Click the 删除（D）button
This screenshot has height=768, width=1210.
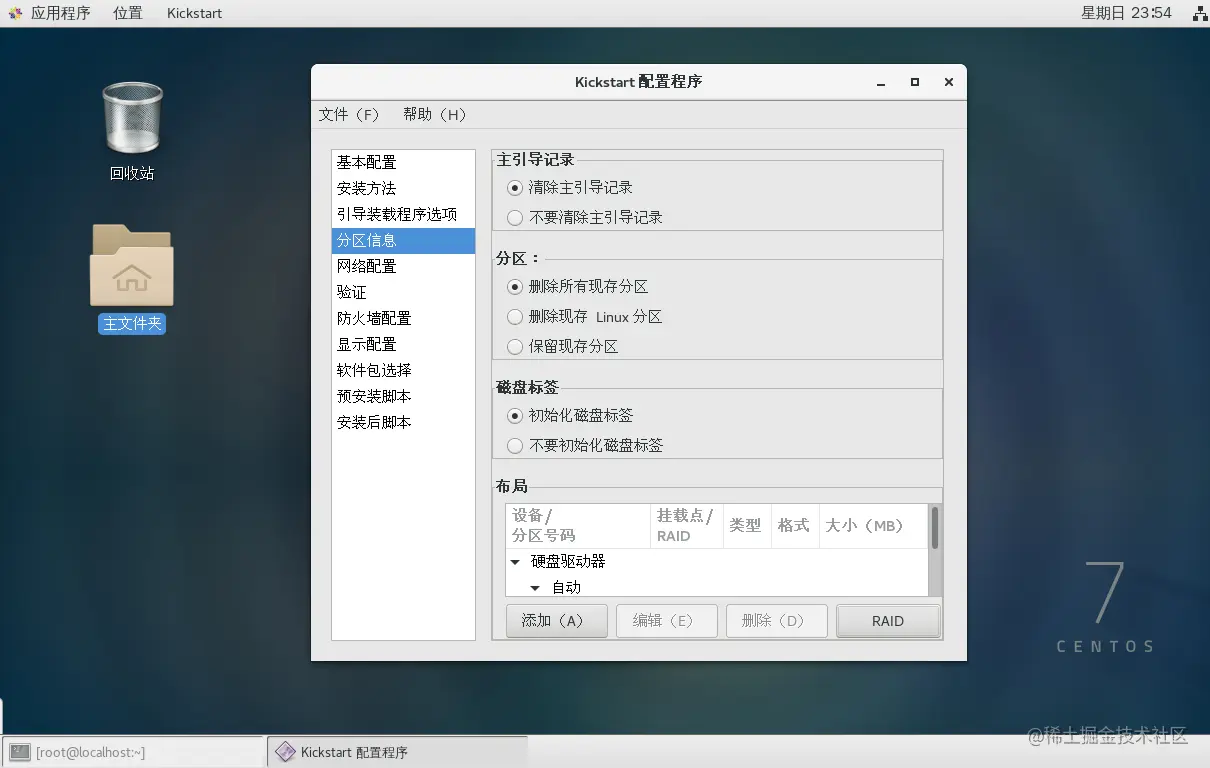tap(777, 621)
